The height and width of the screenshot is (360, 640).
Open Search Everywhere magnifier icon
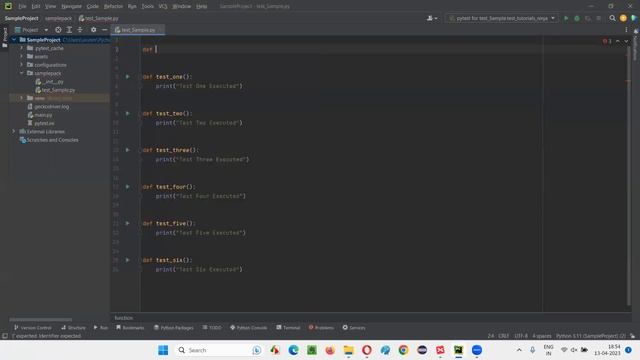point(612,18)
